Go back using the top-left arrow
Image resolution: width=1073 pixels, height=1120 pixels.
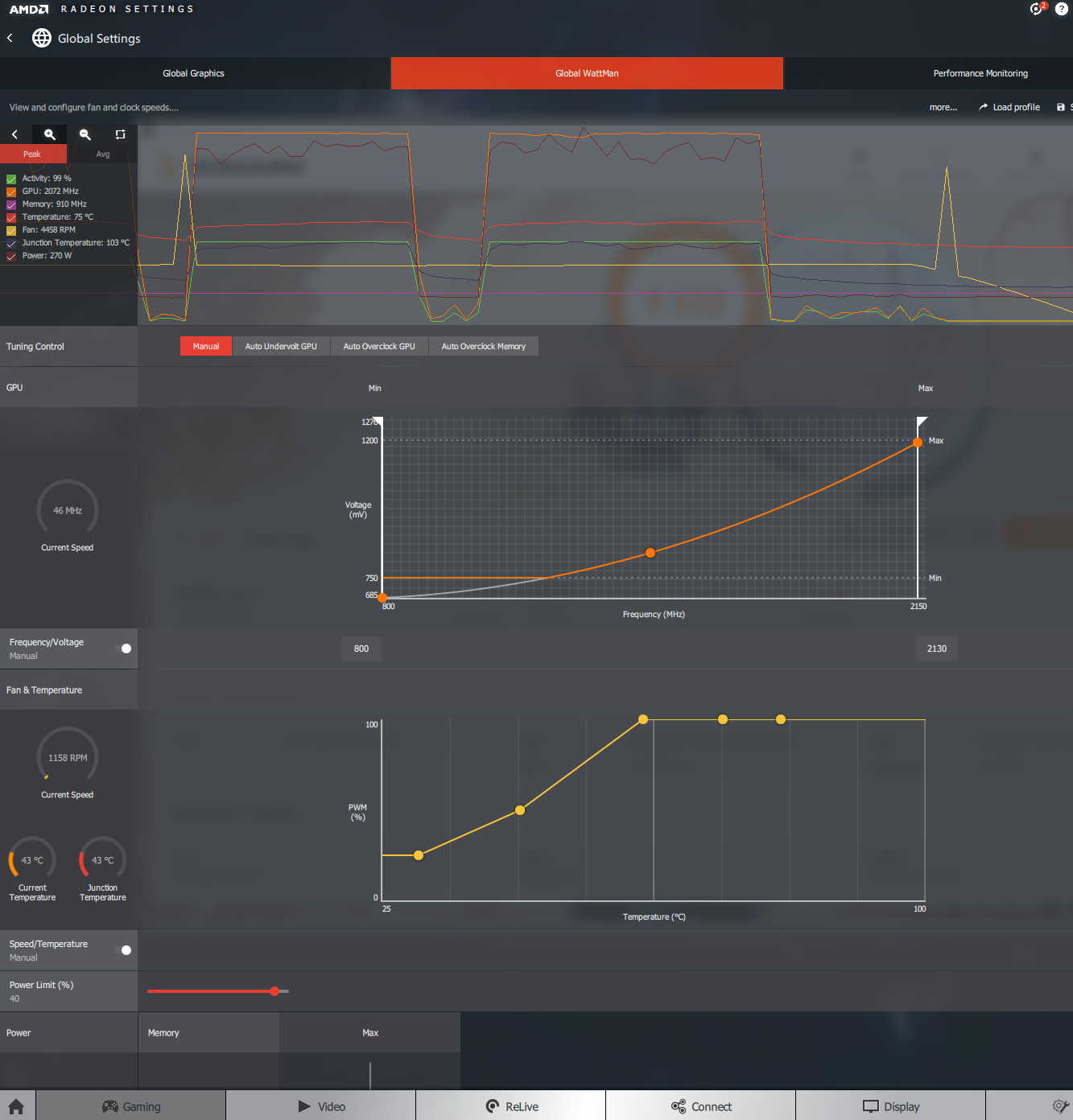pyautogui.click(x=10, y=38)
